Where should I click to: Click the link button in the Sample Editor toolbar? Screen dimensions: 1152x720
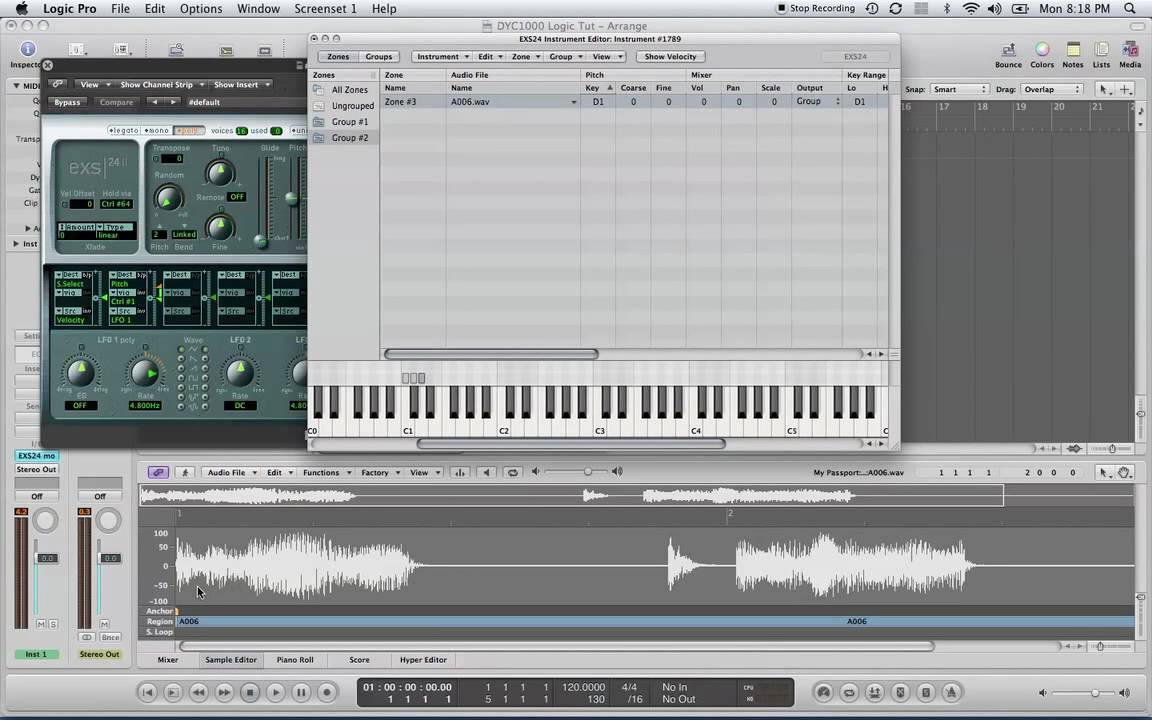[x=158, y=472]
